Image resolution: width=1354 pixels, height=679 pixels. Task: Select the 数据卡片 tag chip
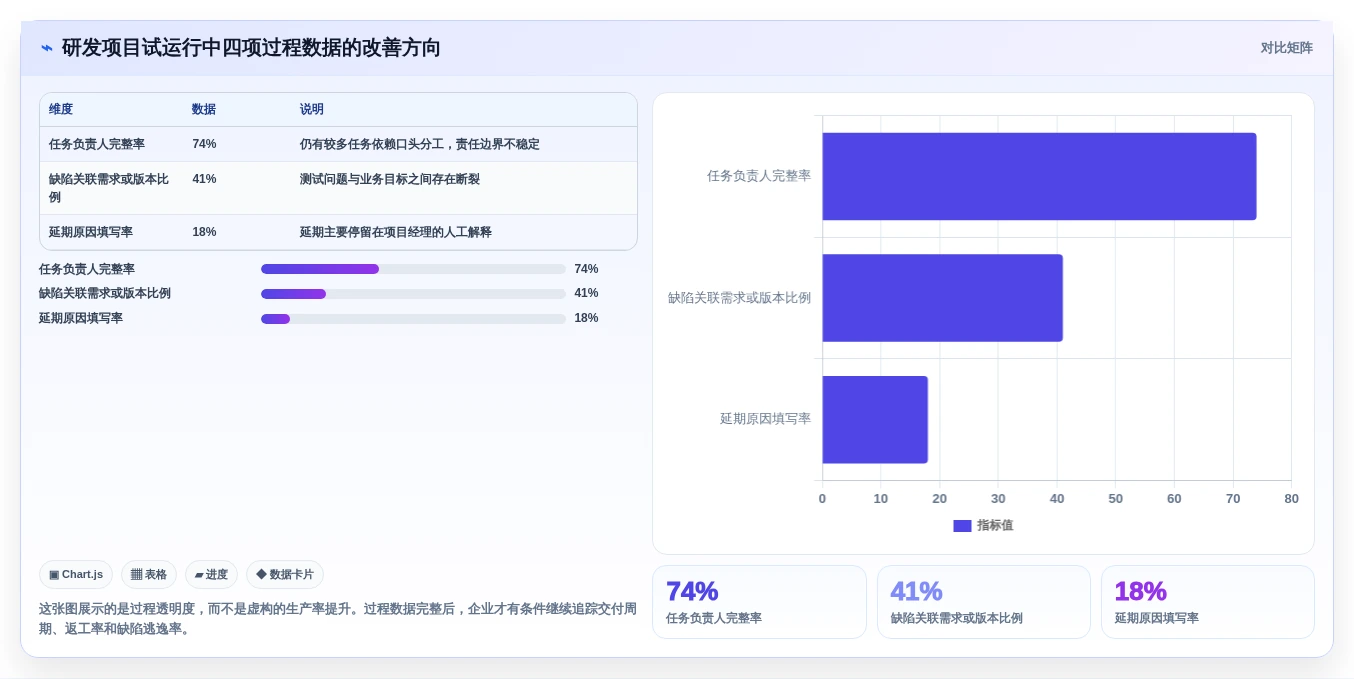coord(285,574)
